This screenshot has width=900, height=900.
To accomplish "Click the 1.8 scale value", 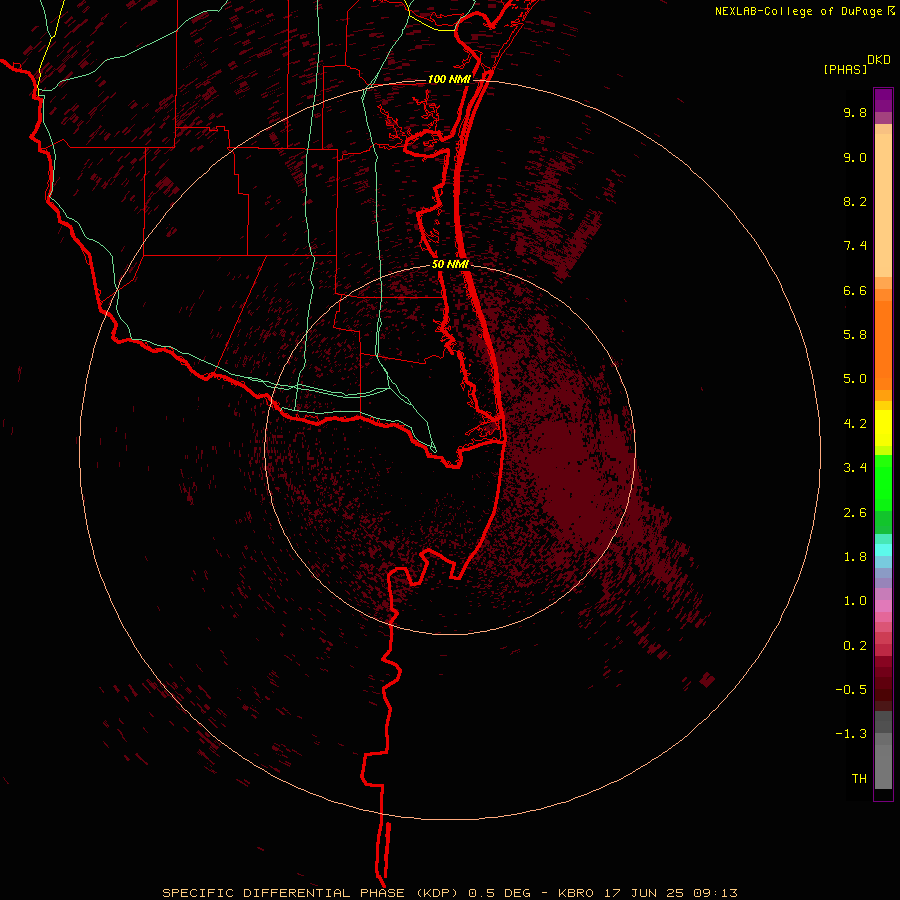I will pyautogui.click(x=855, y=557).
